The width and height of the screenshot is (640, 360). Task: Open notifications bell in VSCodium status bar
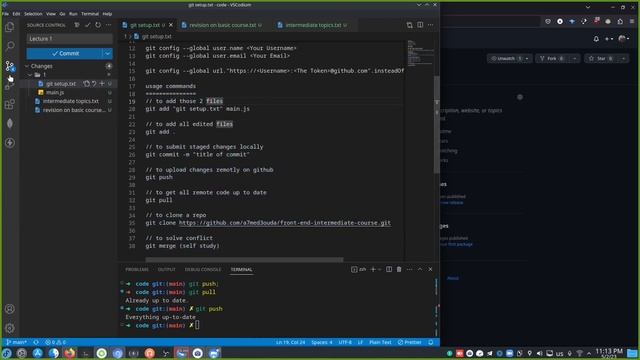431,342
